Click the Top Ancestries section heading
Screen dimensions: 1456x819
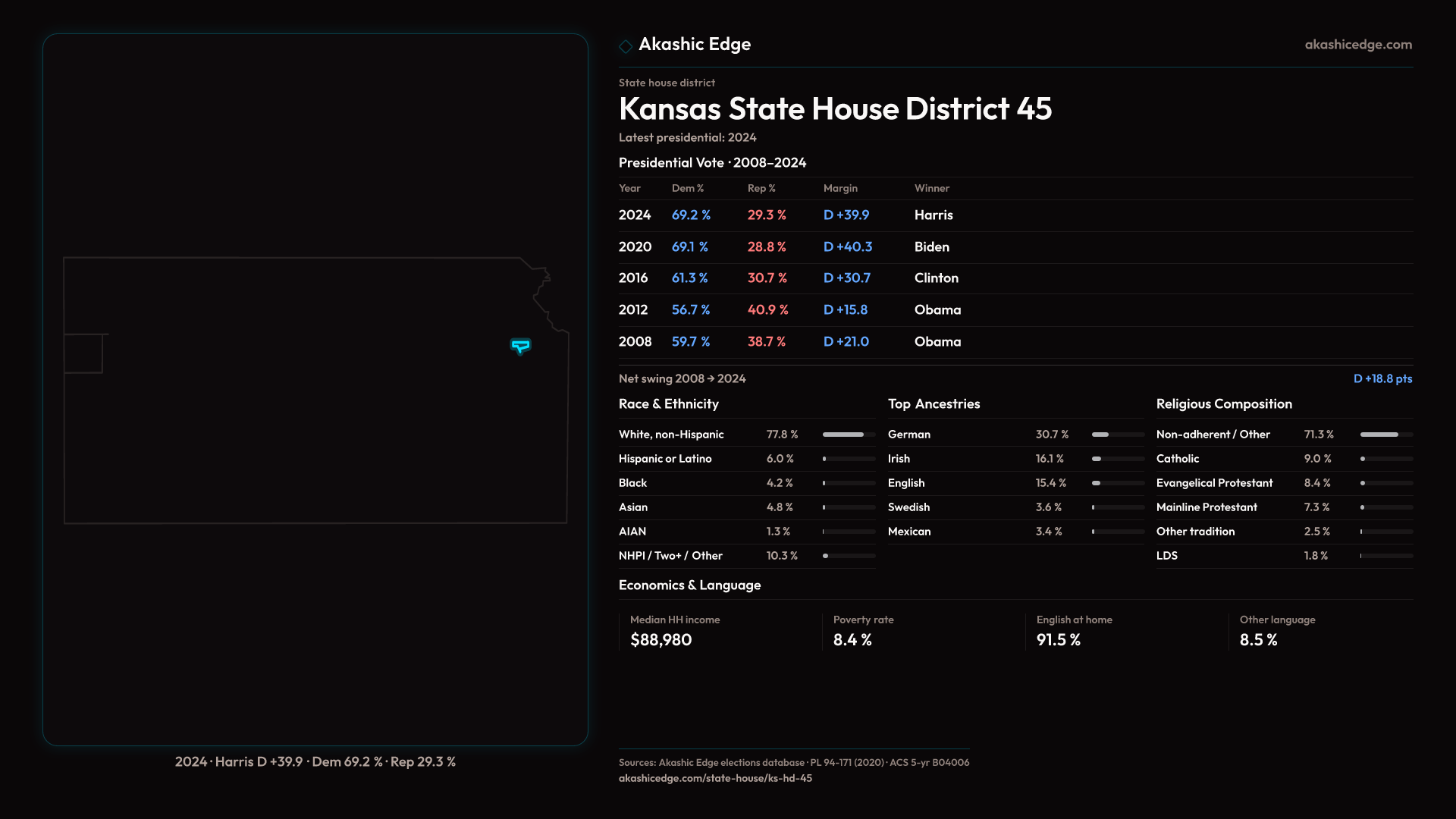click(x=934, y=404)
